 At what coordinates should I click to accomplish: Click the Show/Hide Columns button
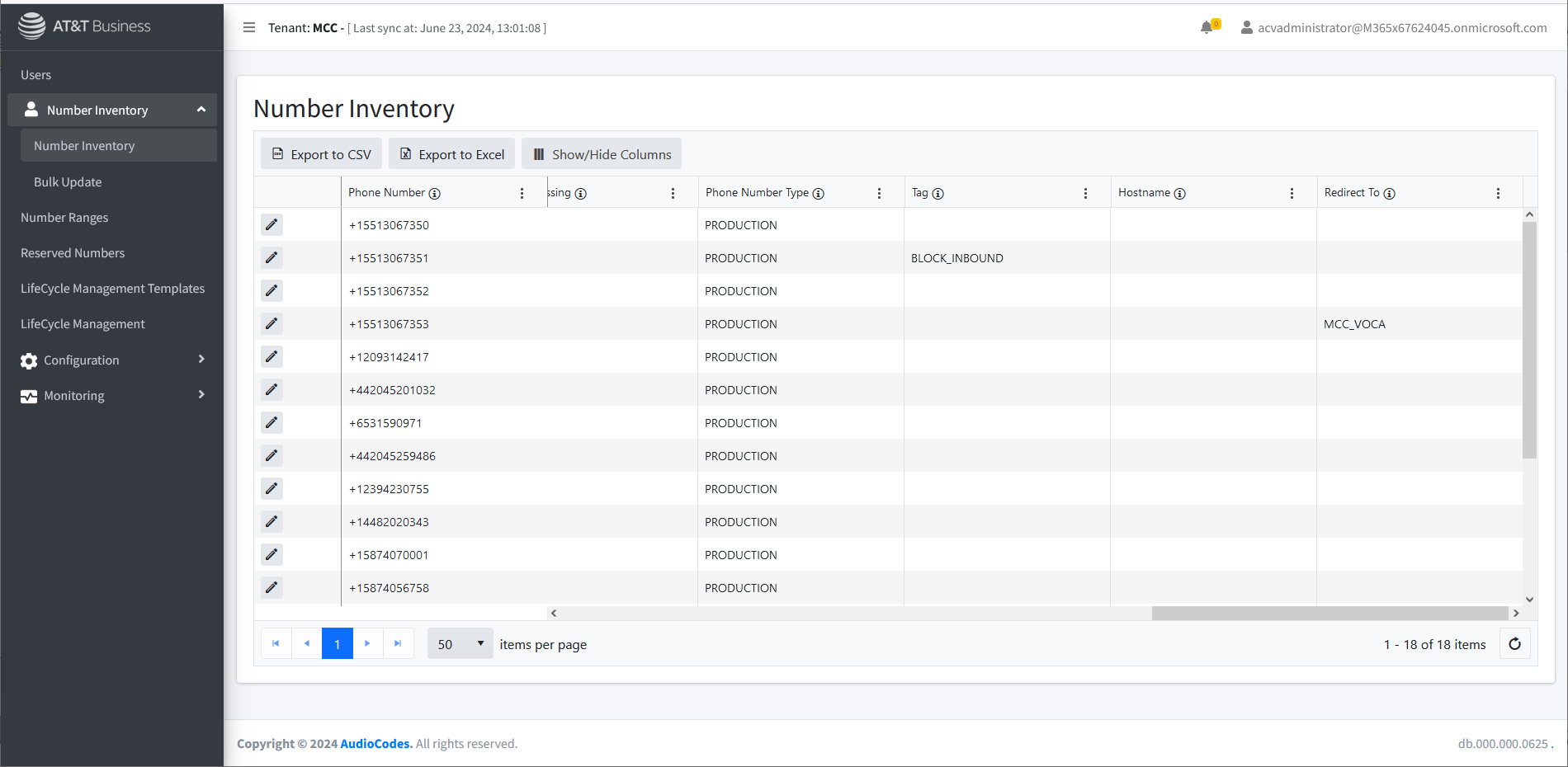coord(602,154)
